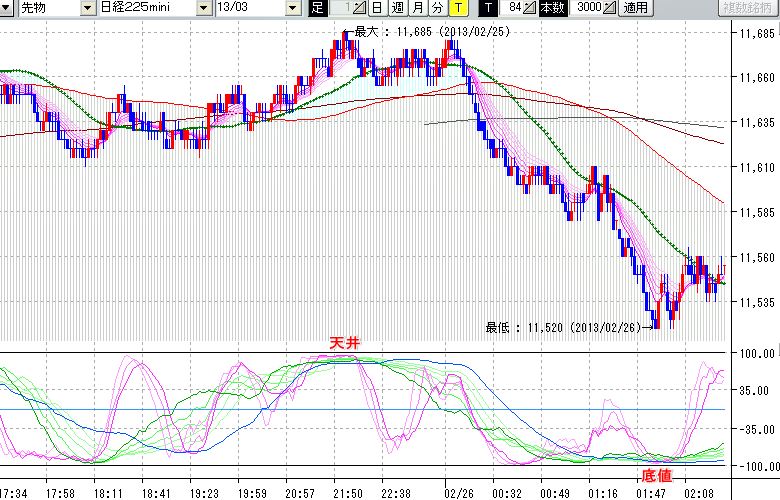Click the 本数 bar count label
Viewport: 780px width, 500px height.
[x=552, y=9]
